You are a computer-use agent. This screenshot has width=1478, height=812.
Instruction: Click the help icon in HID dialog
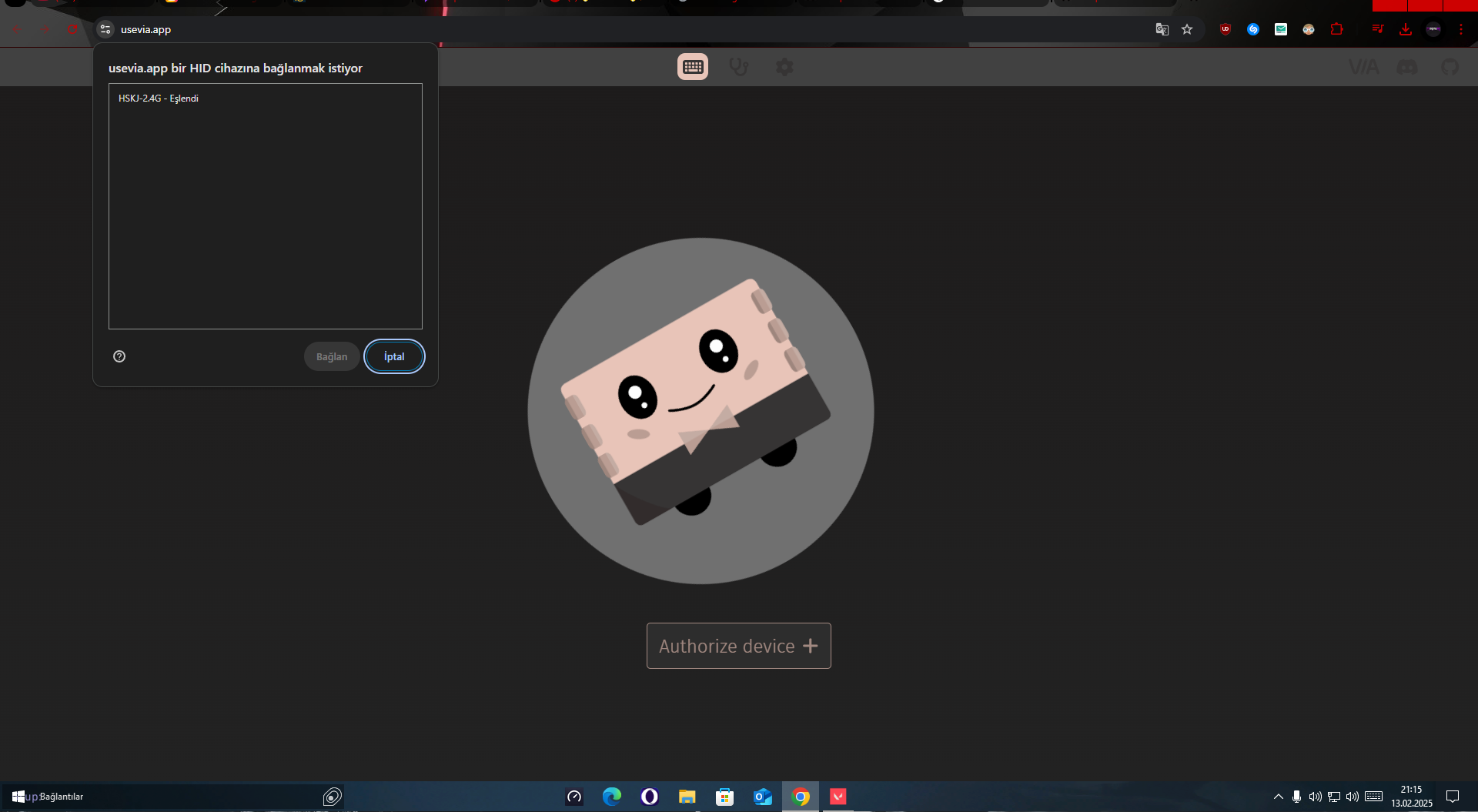click(119, 356)
